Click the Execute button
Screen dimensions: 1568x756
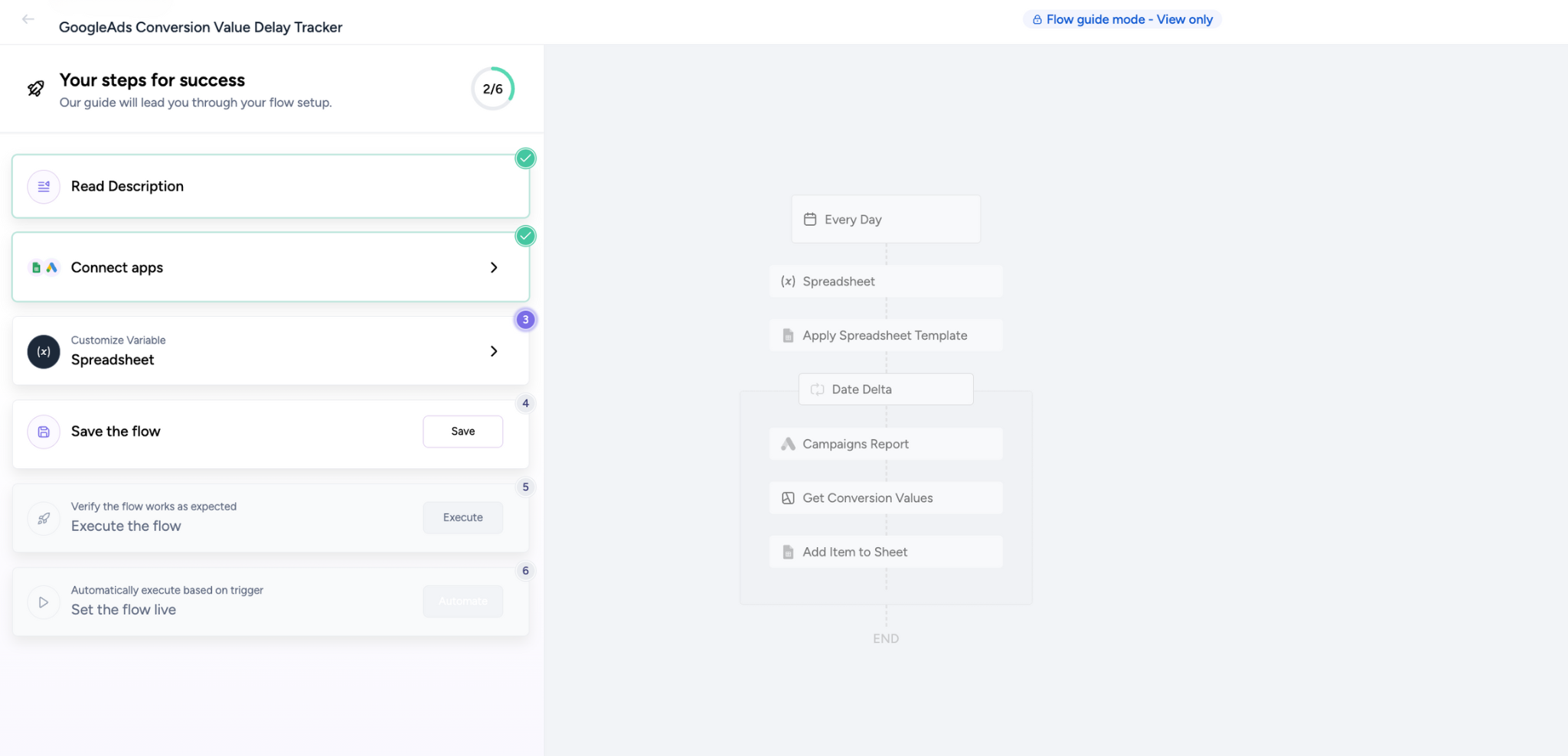[x=462, y=518]
